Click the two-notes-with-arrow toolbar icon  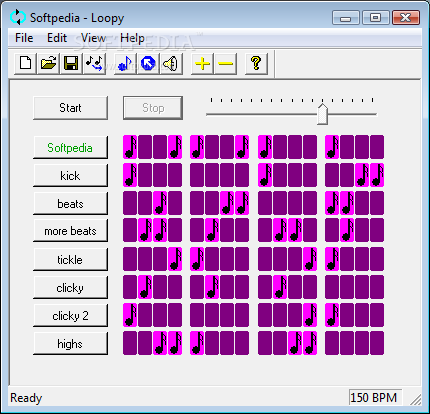[94, 63]
